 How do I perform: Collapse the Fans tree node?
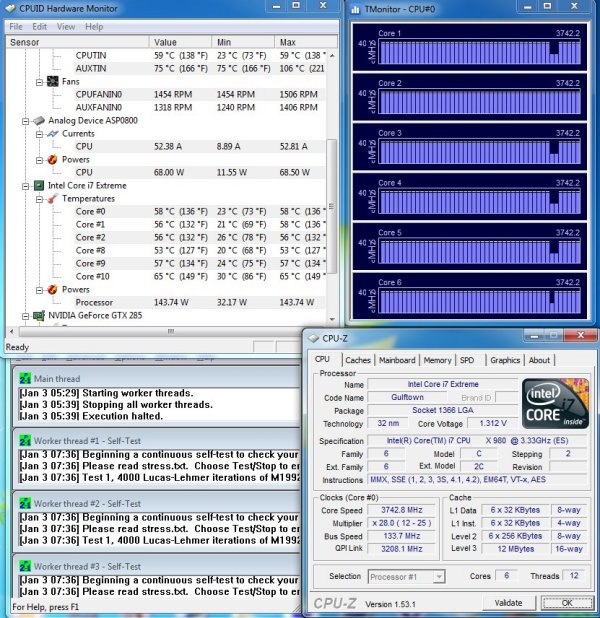39,82
